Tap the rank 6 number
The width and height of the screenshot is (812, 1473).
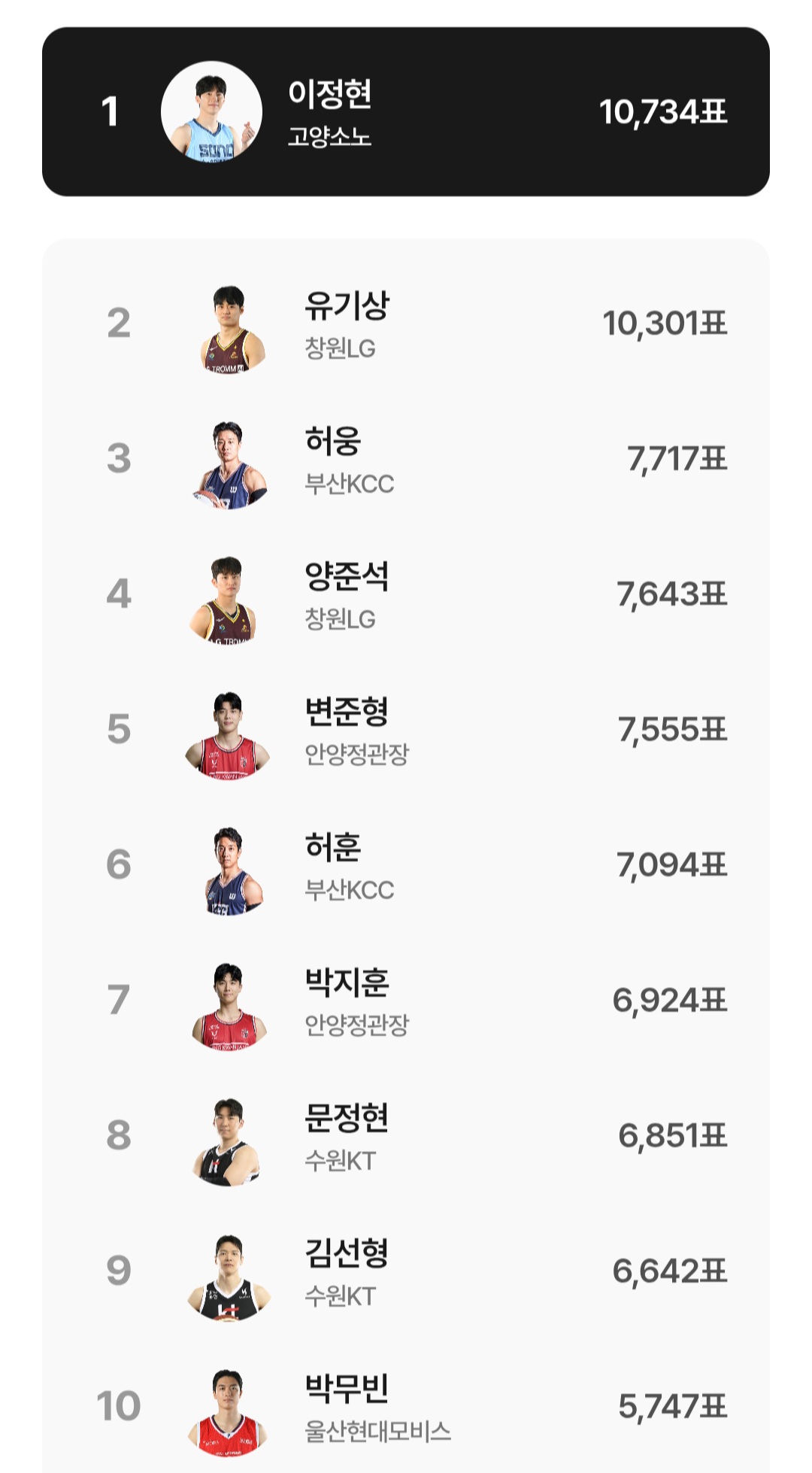pos(119,864)
